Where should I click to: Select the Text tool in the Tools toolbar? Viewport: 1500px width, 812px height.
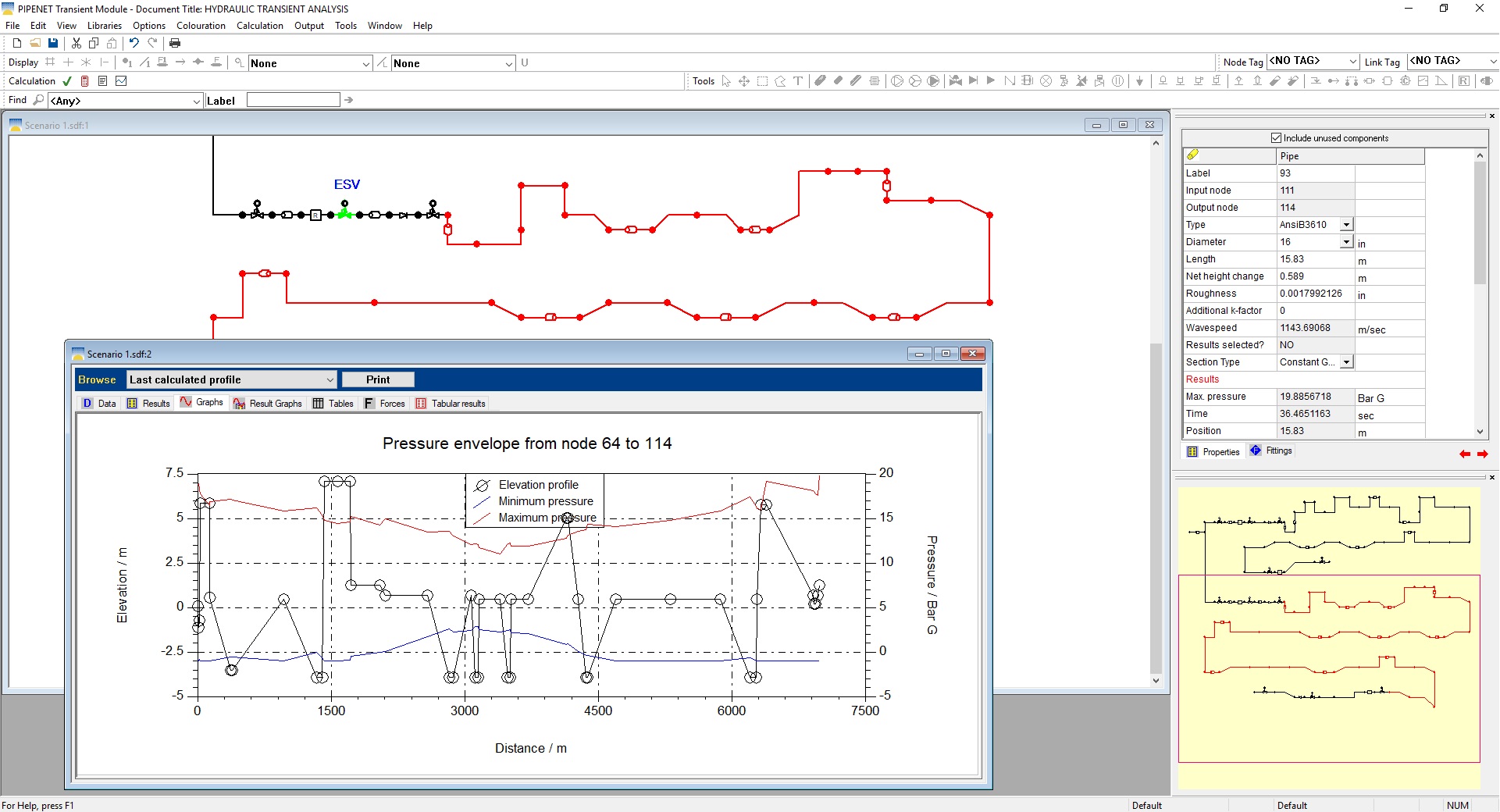click(798, 80)
